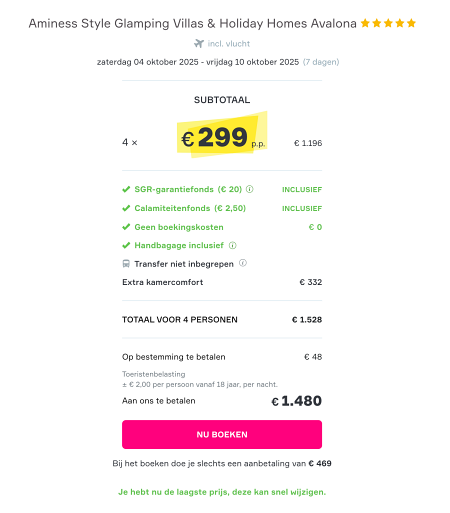Click the Extra kamercomfort line

tap(222, 282)
